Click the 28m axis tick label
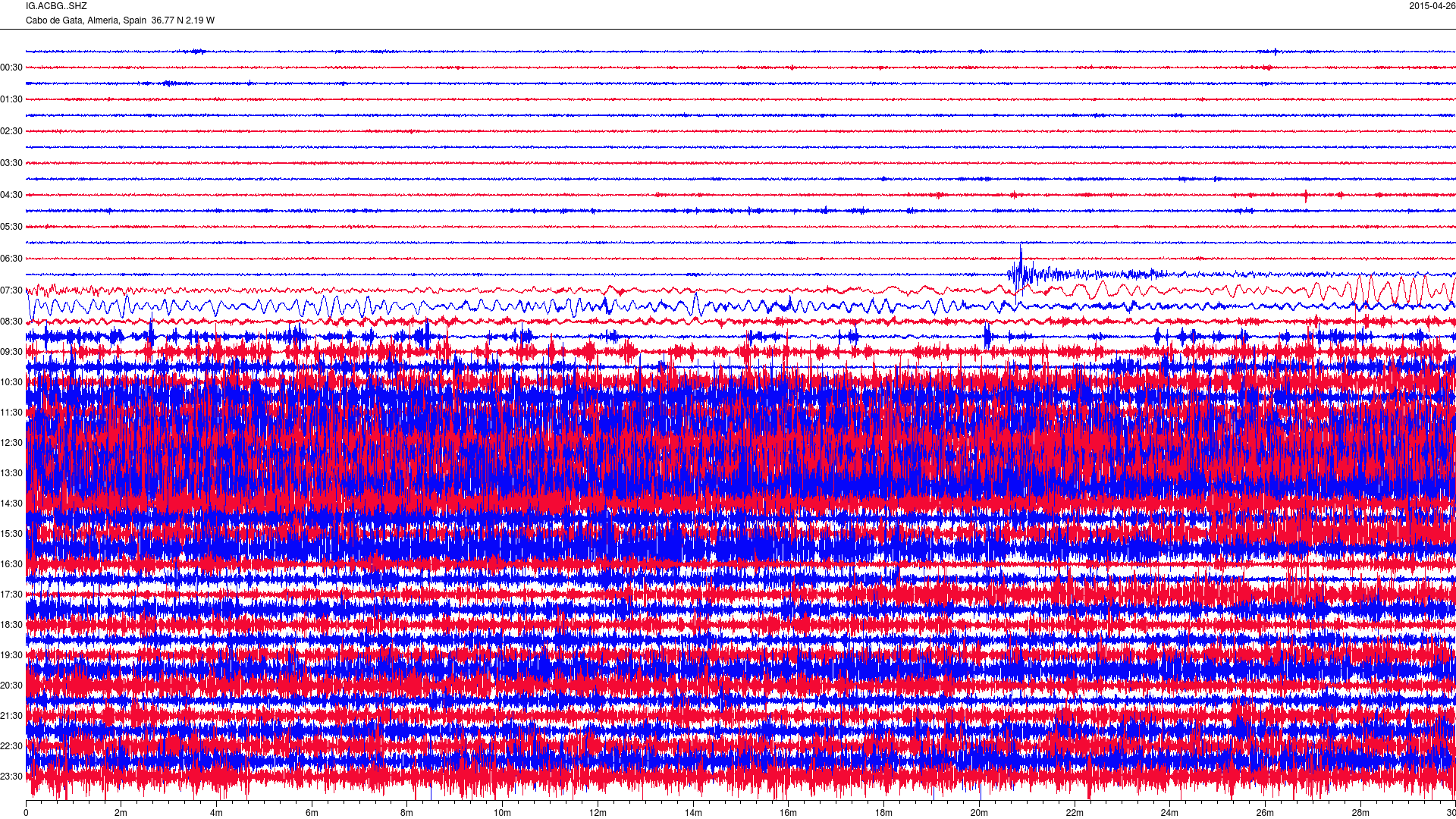1456x819 pixels. tap(1360, 813)
